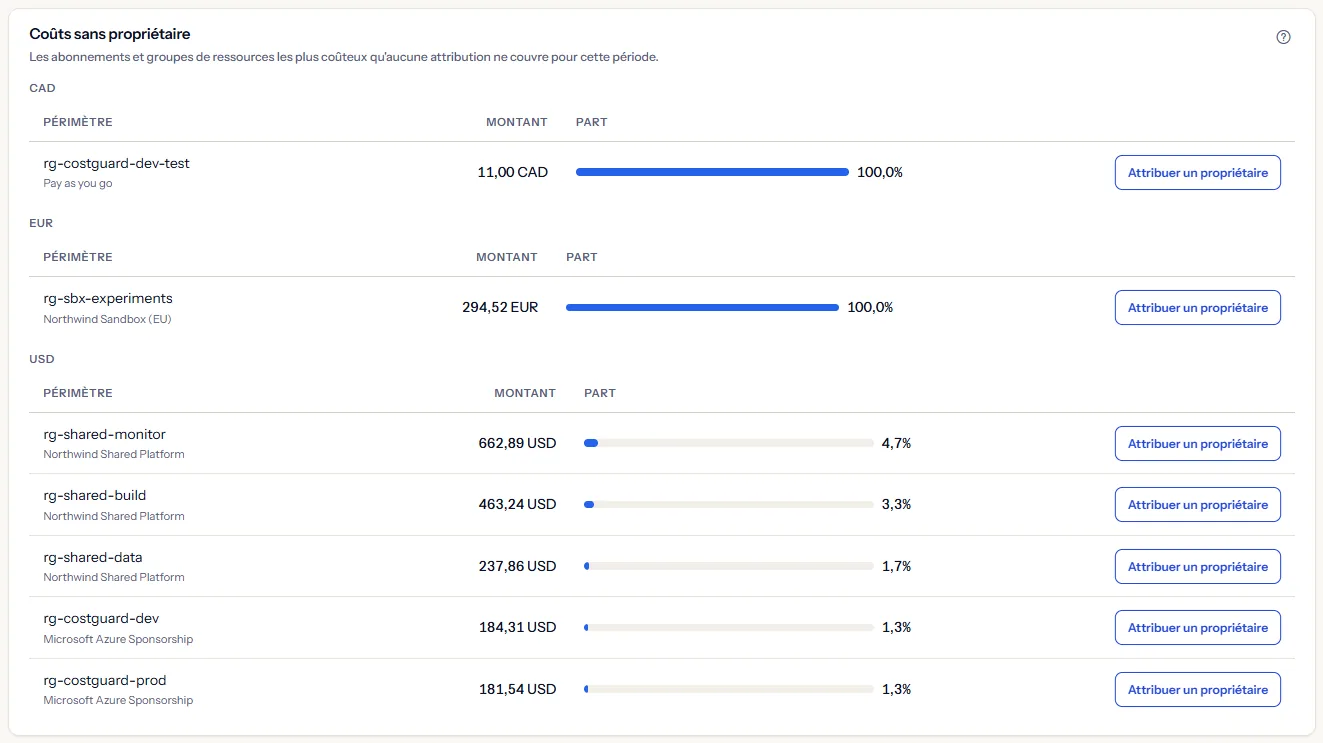This screenshot has height=743, width=1323.
Task: Click the 1,7% share bar of rg-shared-data
Action: 729,566
